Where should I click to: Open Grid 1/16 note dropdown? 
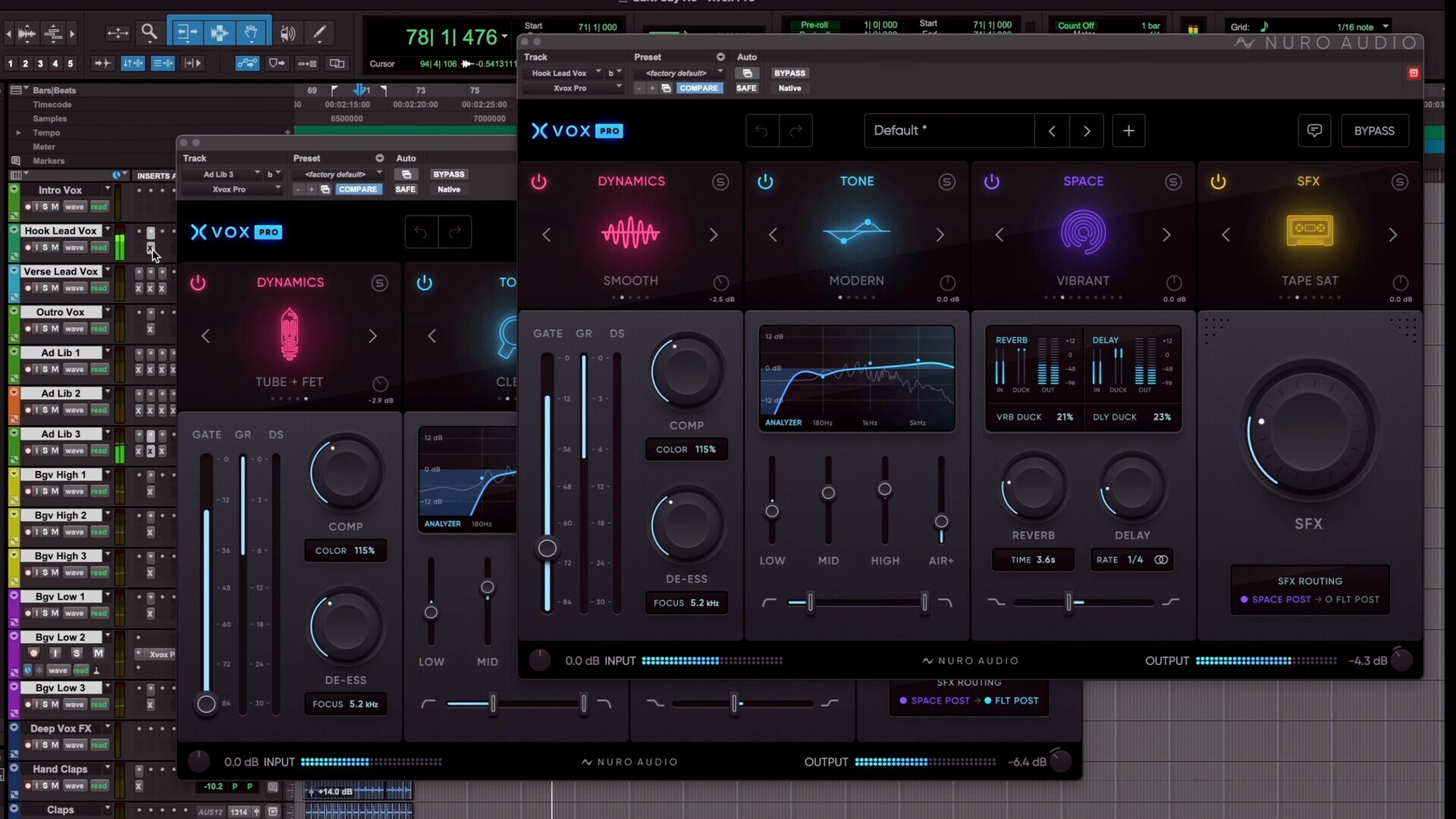click(1385, 27)
